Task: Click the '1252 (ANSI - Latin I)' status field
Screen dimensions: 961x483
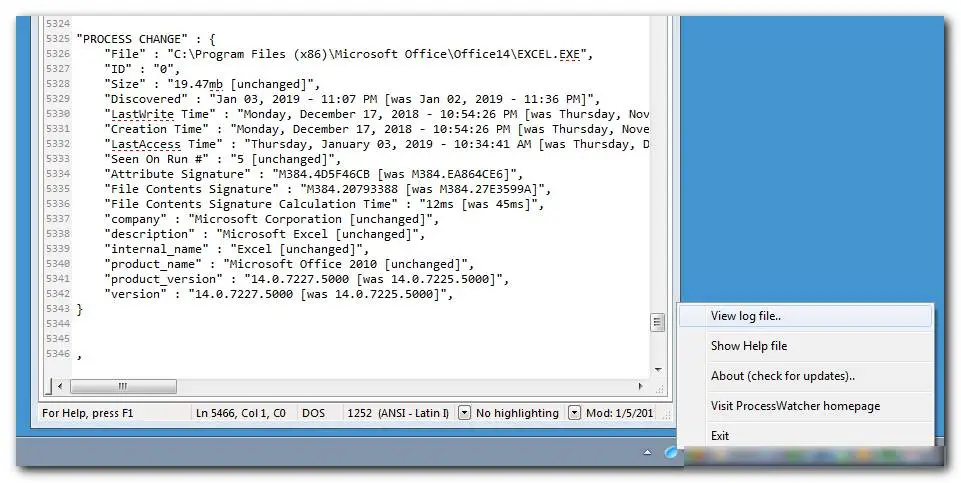Action: point(397,413)
